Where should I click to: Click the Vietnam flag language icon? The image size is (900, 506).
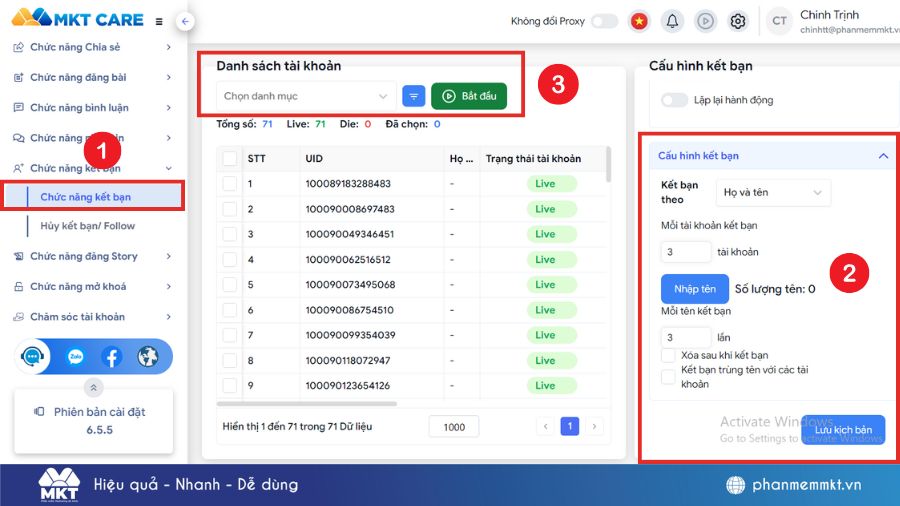pos(639,22)
